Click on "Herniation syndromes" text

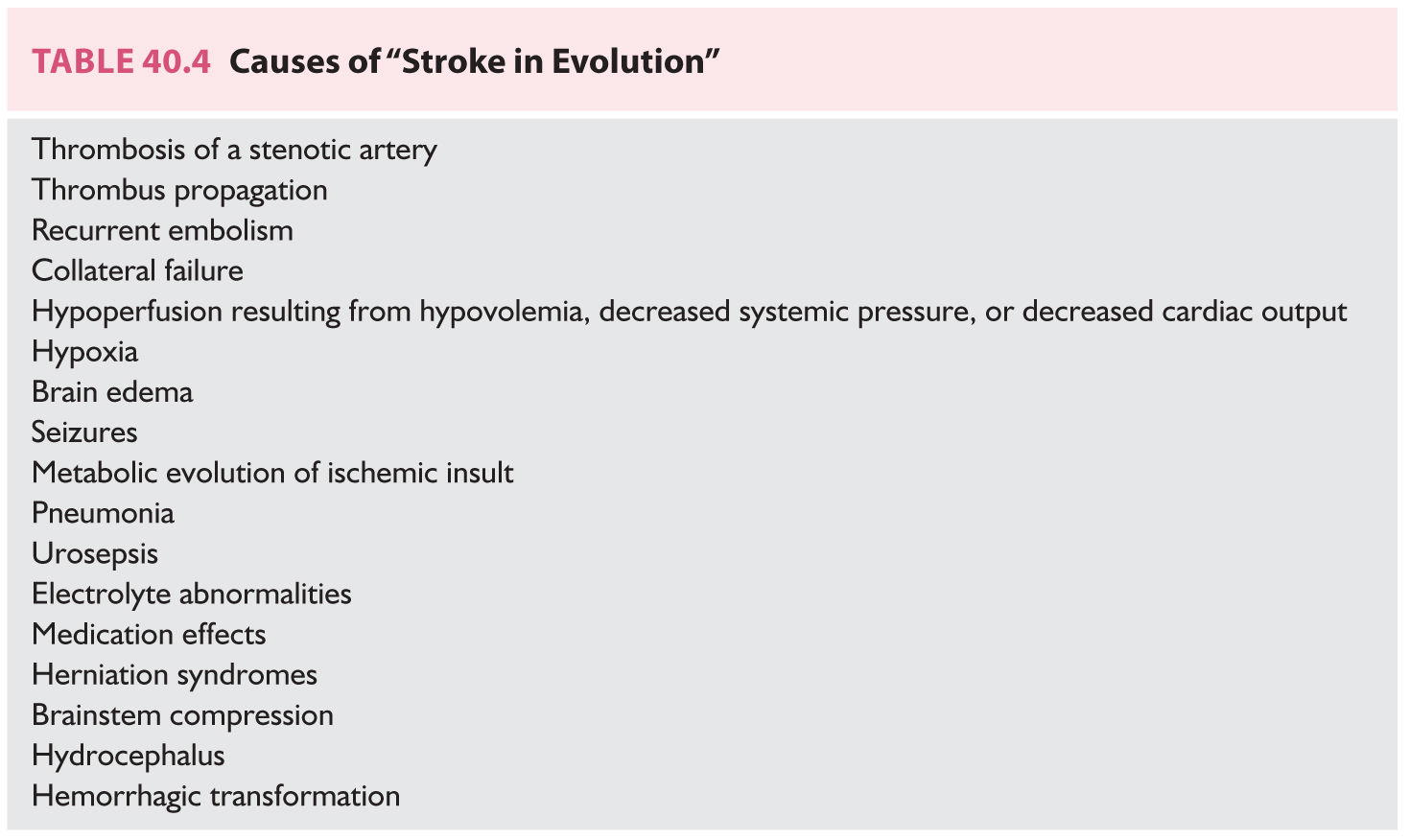click(x=175, y=675)
